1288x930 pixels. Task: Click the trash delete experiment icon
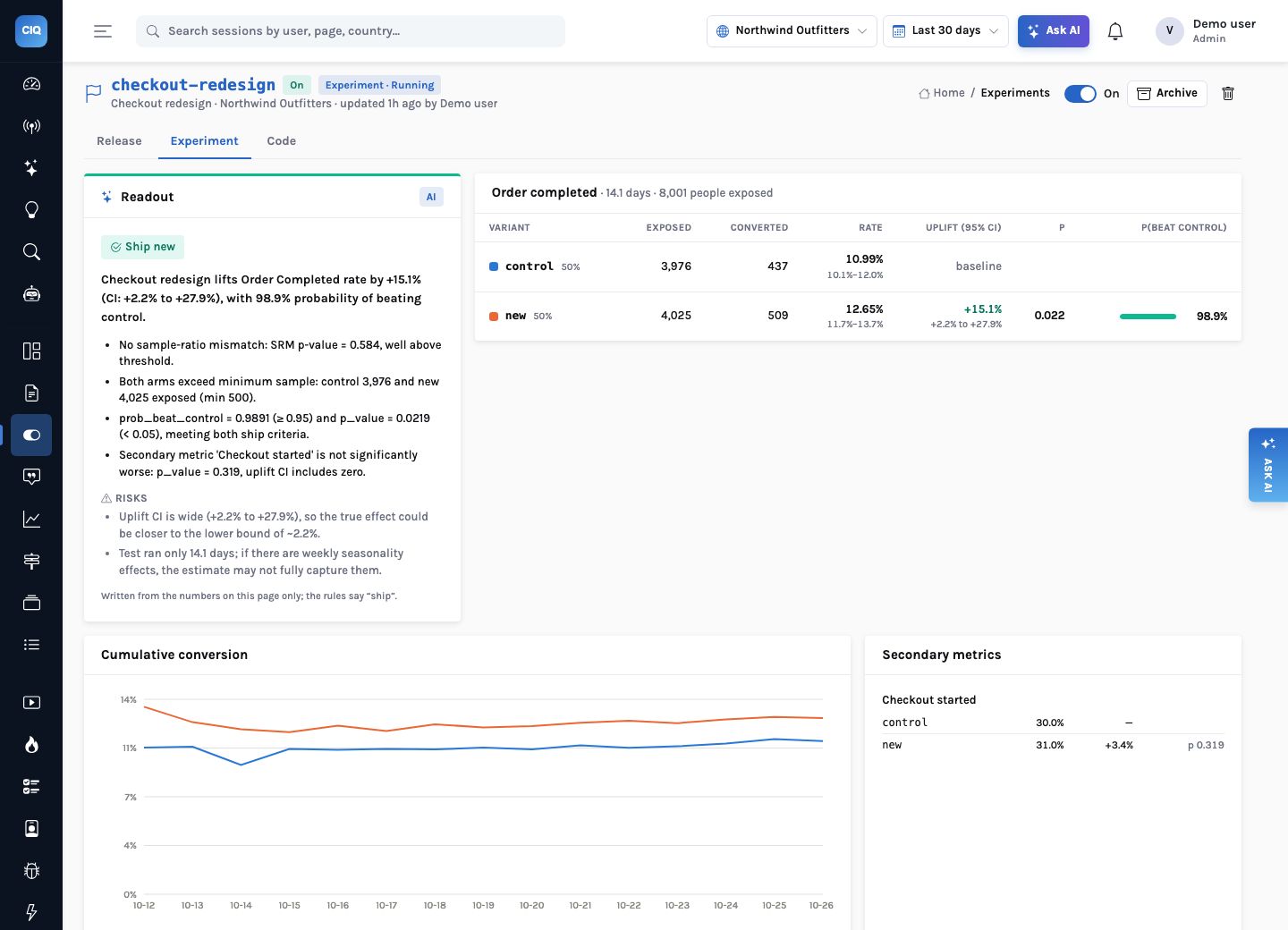(x=1228, y=93)
